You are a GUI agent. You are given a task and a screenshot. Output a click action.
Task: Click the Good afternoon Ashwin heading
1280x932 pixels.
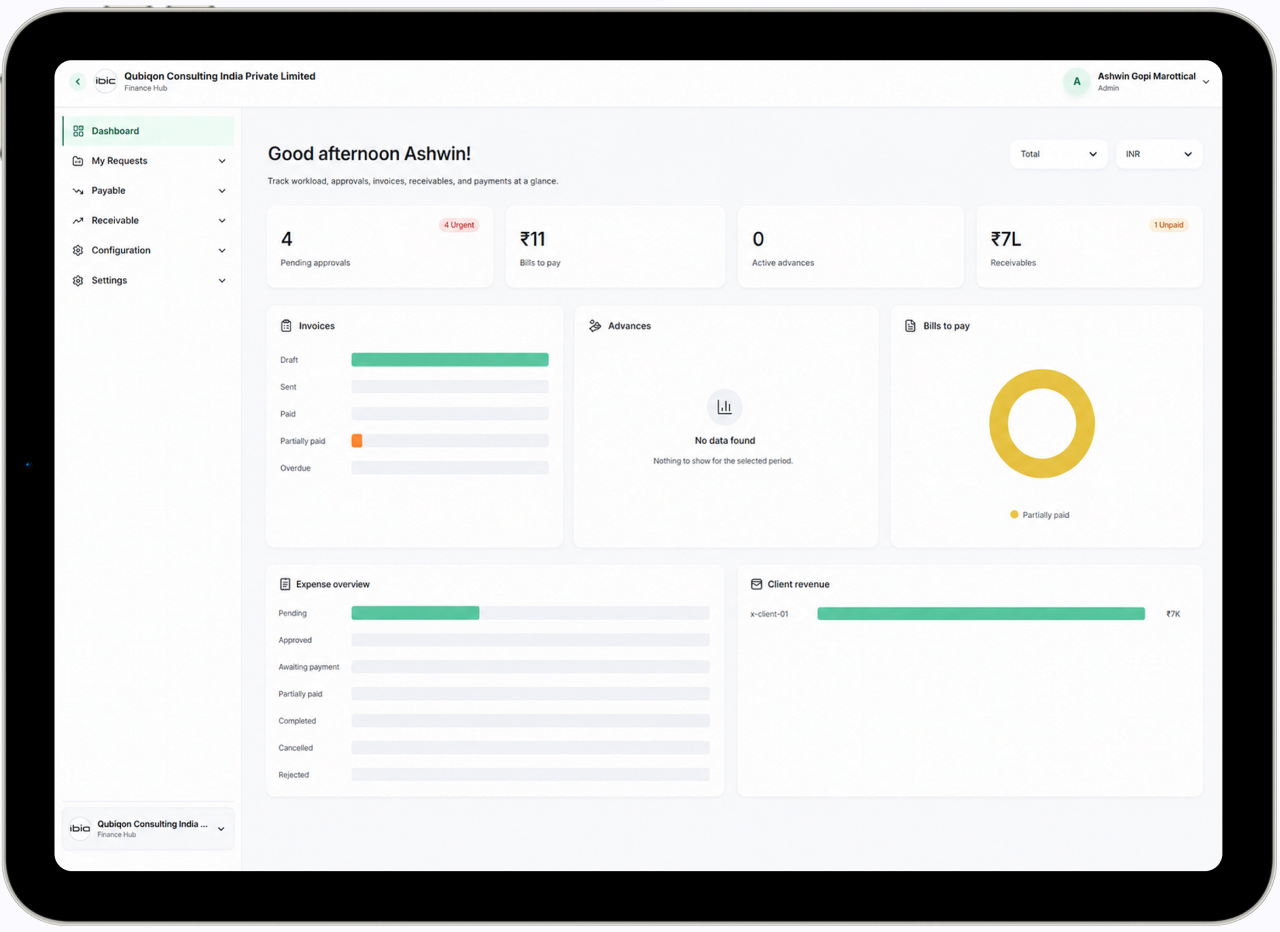[x=369, y=154]
